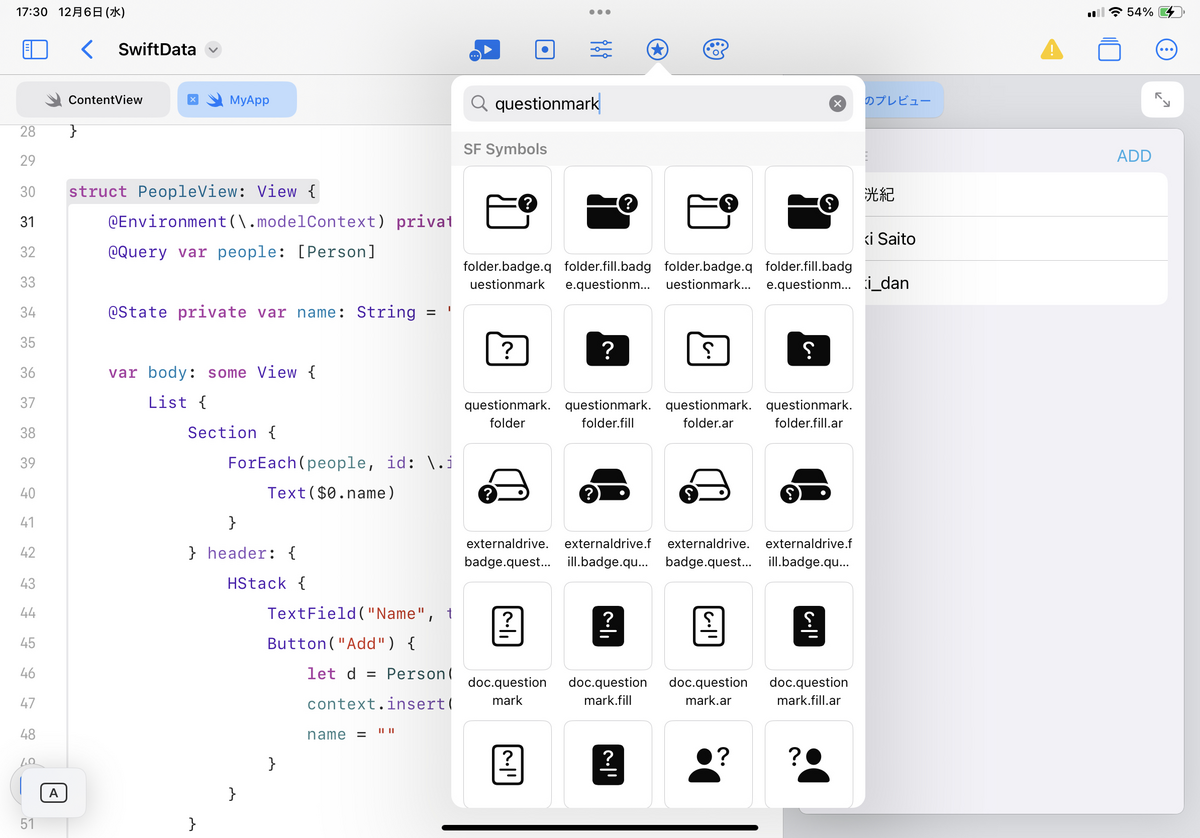Click the } header: { code line
The image size is (1200, 838).
pos(242,553)
